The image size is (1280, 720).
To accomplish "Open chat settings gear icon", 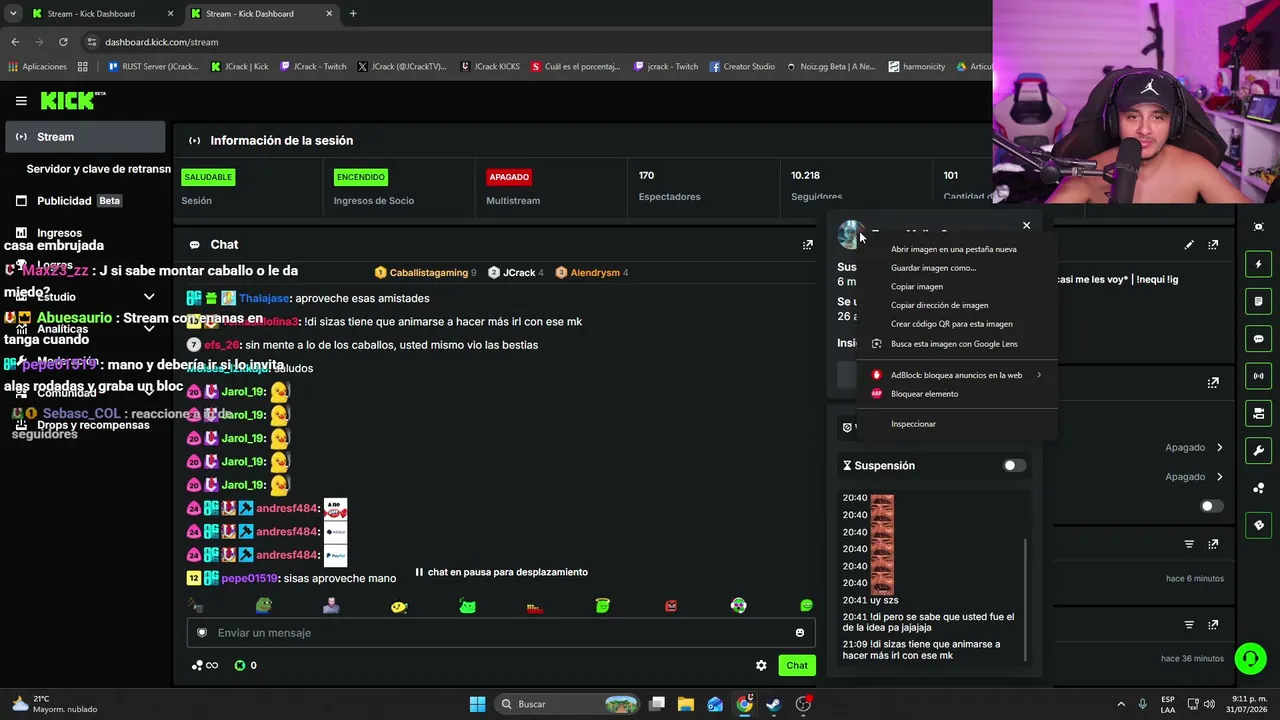I will [761, 666].
